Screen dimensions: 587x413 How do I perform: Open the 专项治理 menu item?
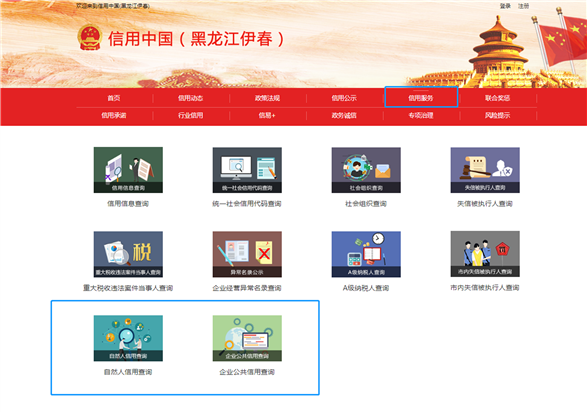[421, 115]
